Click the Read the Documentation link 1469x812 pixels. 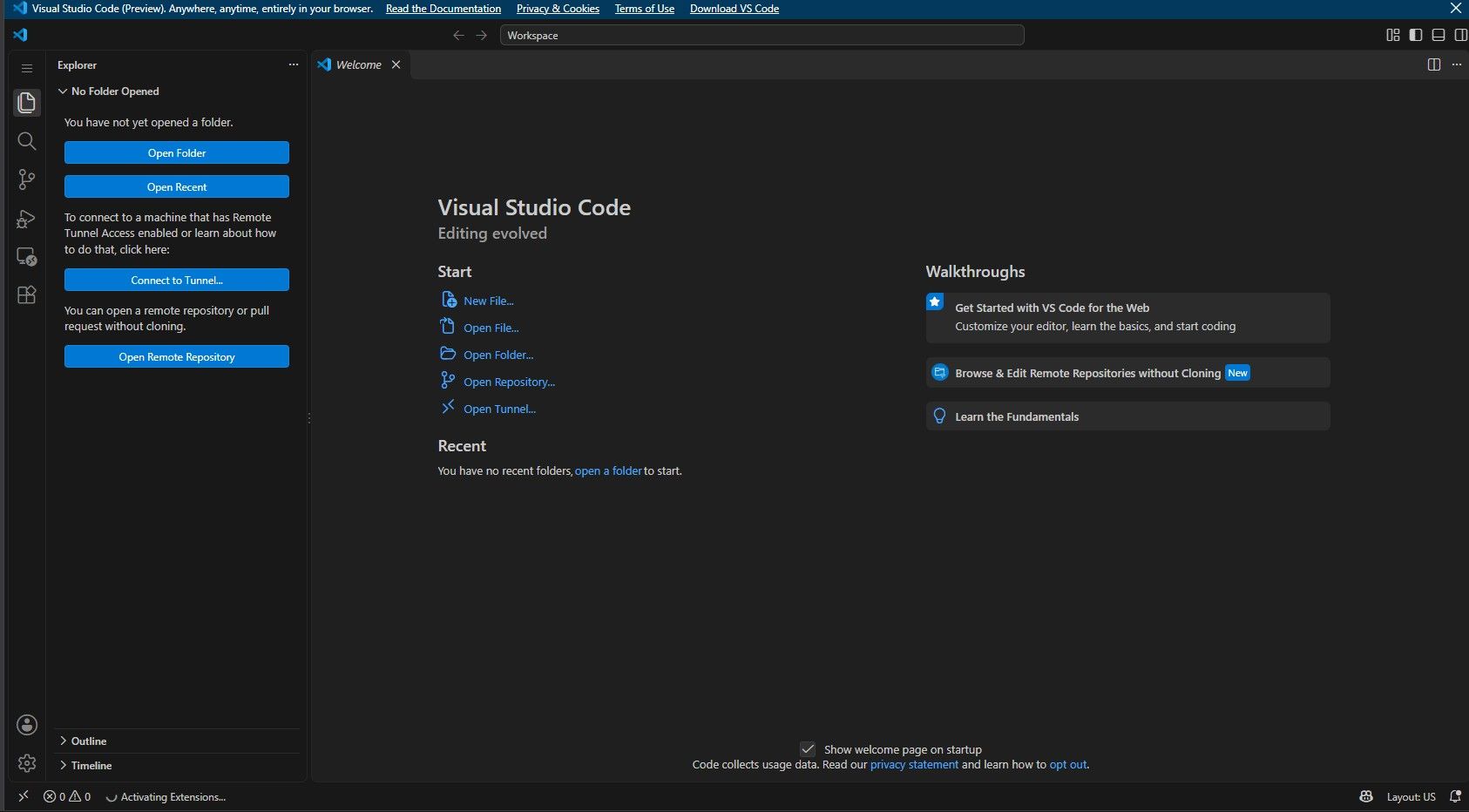click(443, 9)
